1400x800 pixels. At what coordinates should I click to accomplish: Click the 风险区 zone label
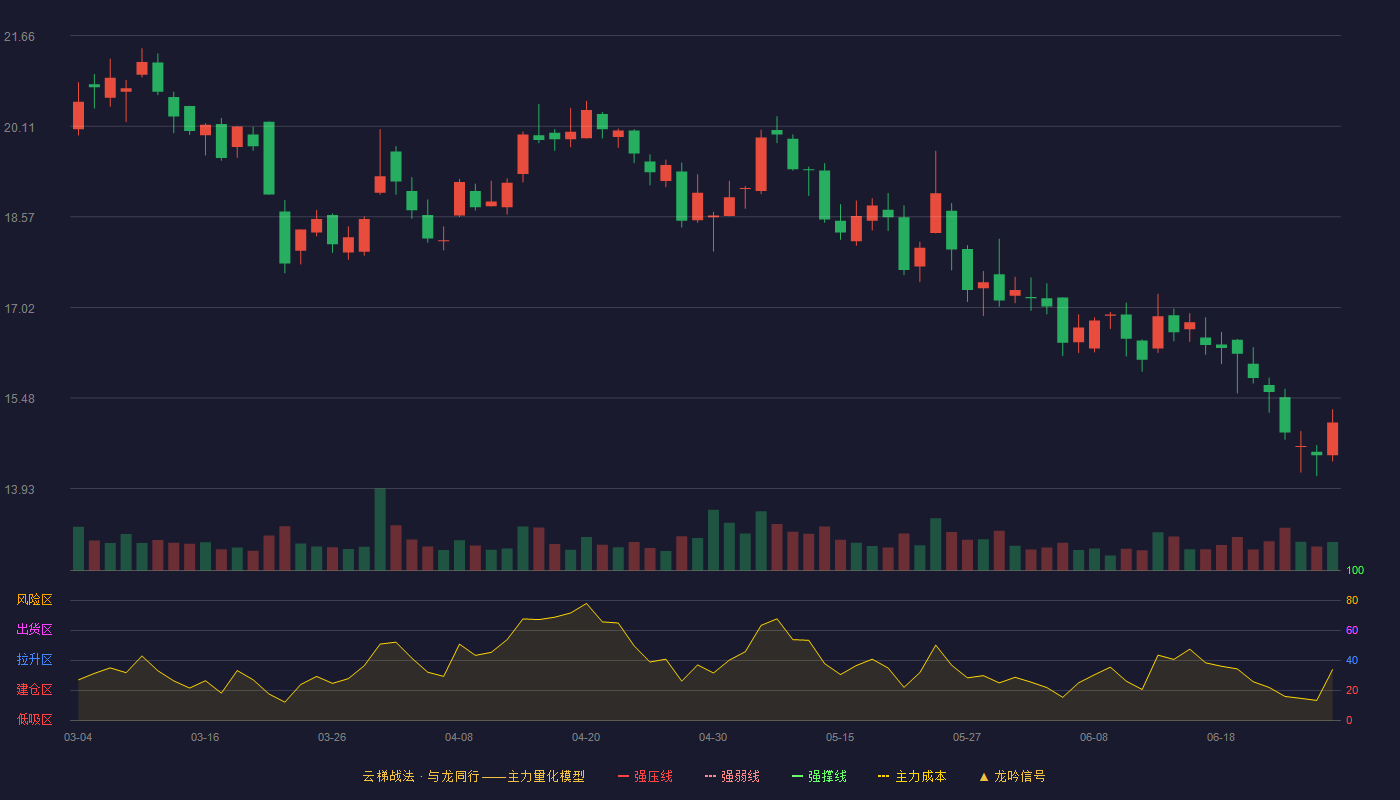[34, 600]
